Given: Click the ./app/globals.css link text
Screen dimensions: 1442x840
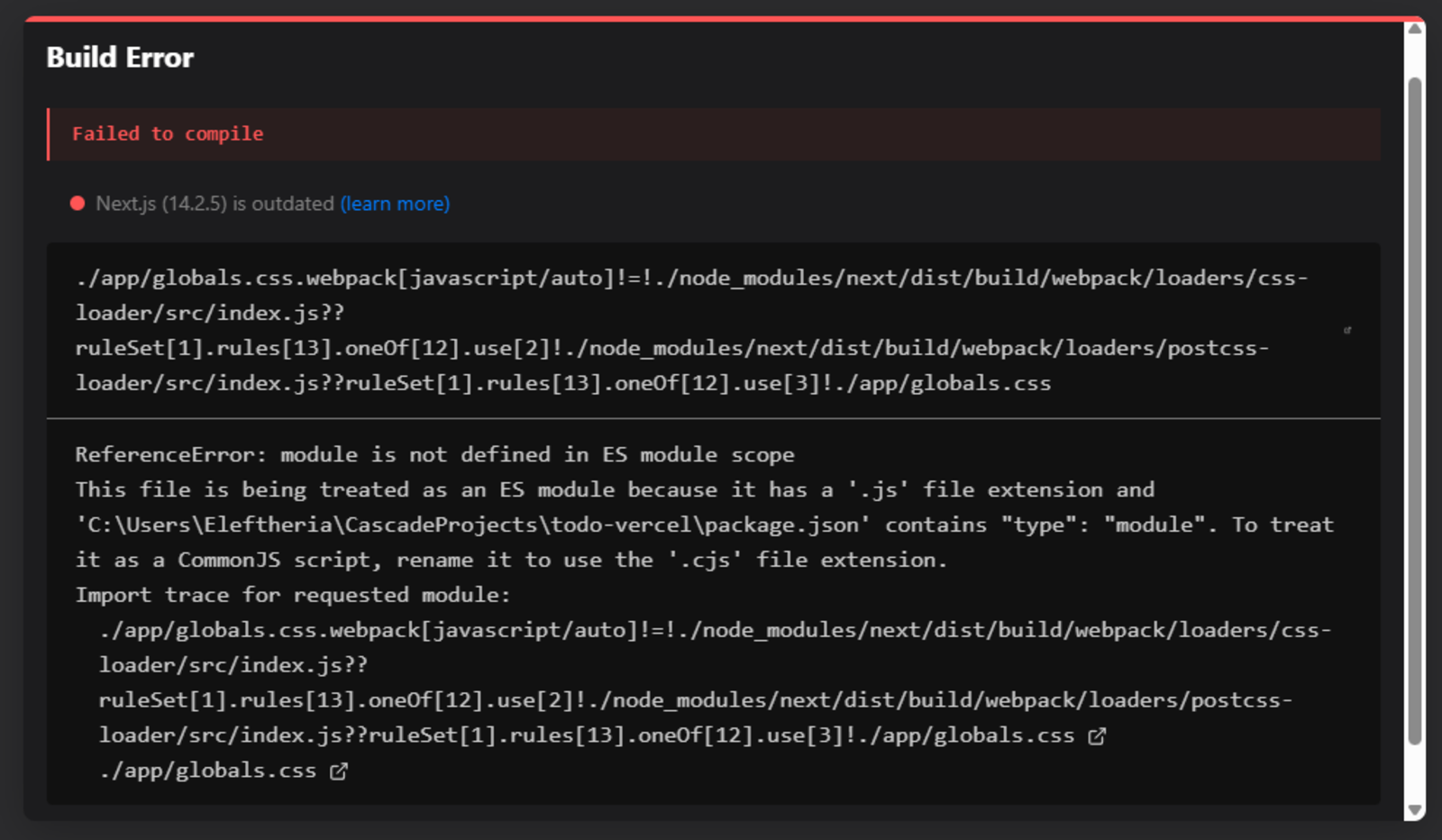Looking at the screenshot, I should coord(208,771).
